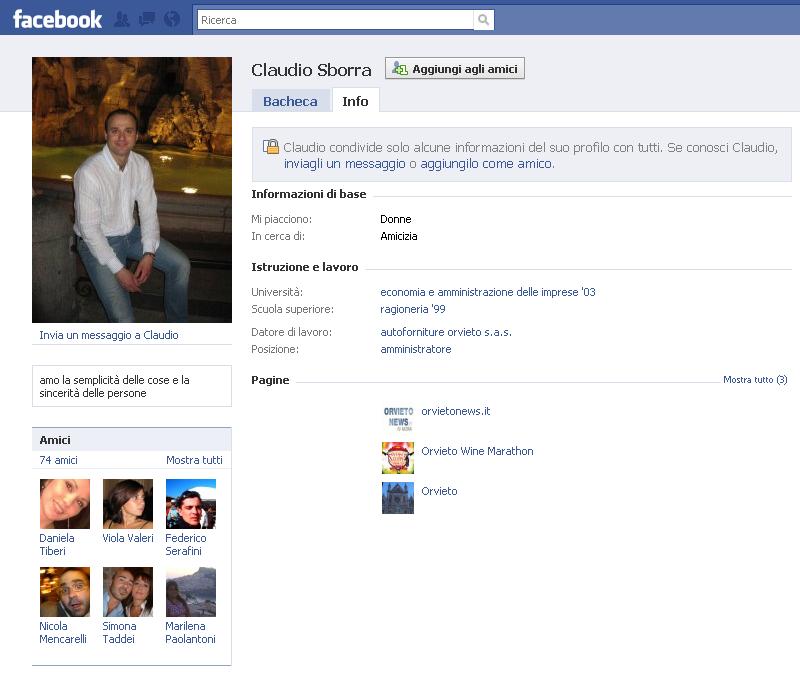
Task: Click the inviagli un messaggio link
Action: [344, 164]
